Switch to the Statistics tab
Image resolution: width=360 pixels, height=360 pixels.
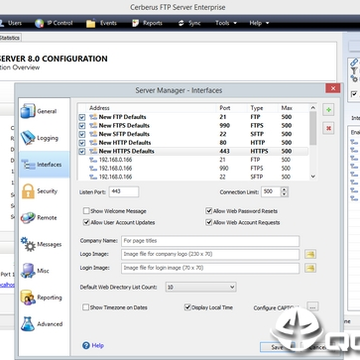click(x=10, y=38)
